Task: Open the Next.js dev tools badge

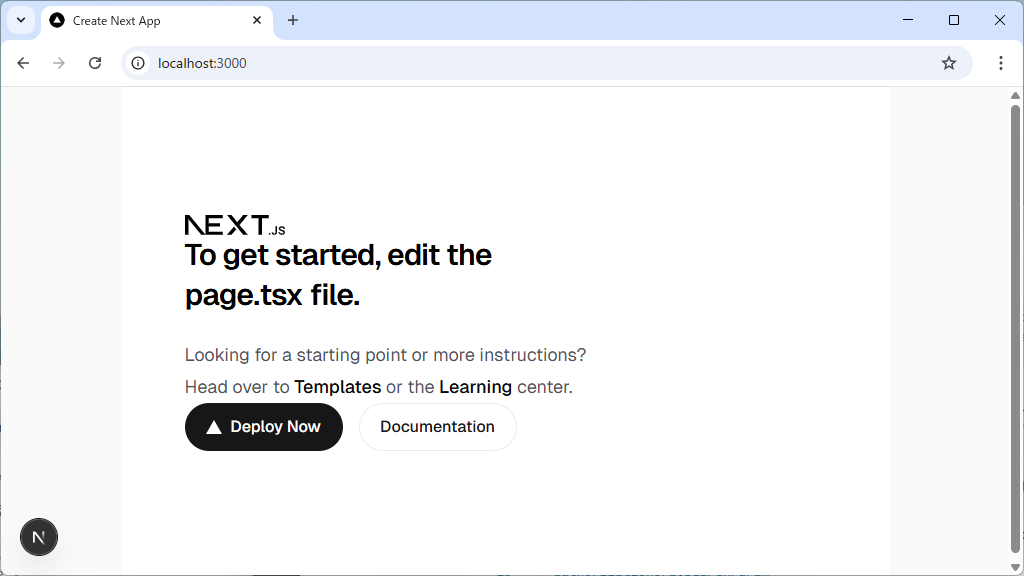Action: tap(39, 537)
